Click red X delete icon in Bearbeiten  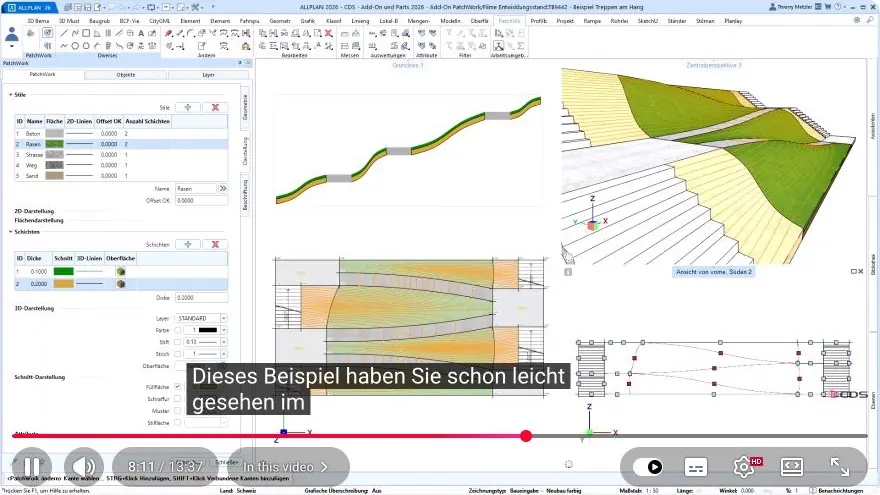tap(329, 34)
